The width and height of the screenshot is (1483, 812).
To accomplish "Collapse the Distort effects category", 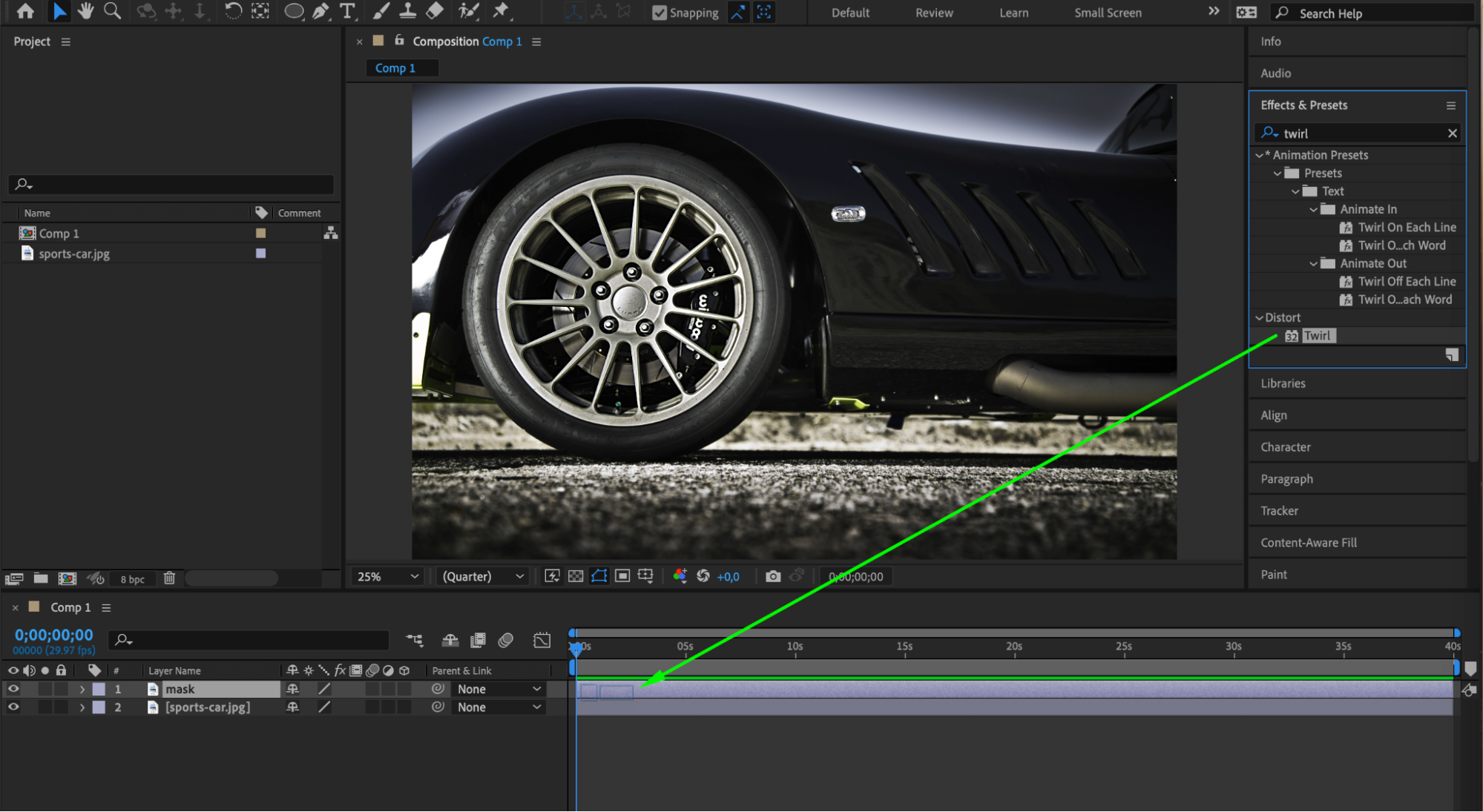I will tap(1259, 317).
